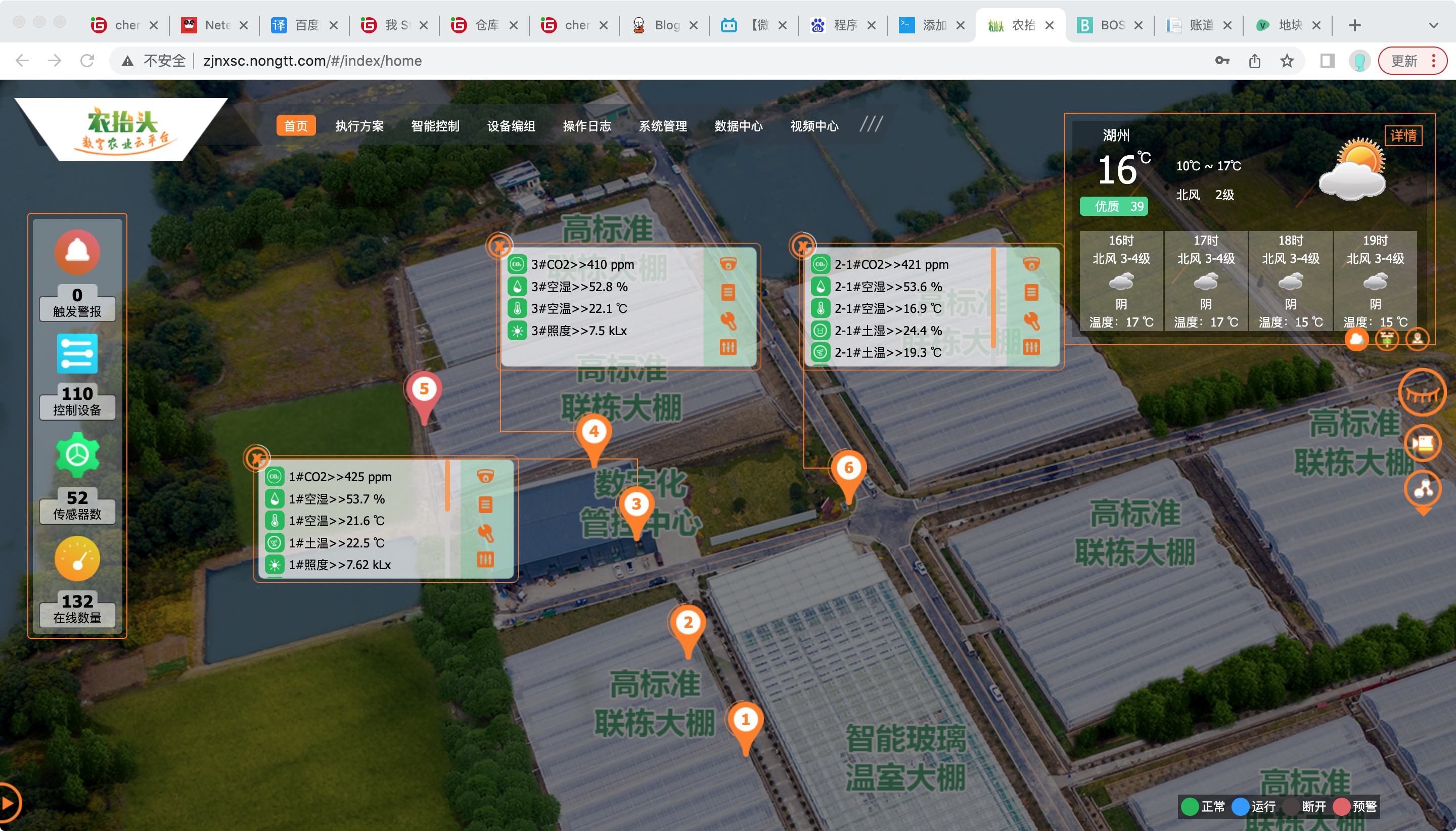
Task: Open the 数据中心 menu
Action: coord(739,125)
